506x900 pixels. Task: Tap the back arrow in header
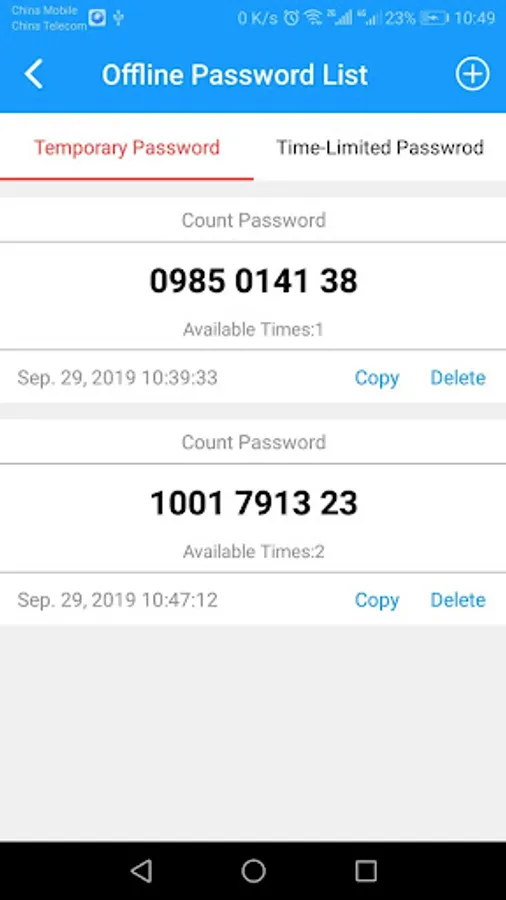pos(33,75)
